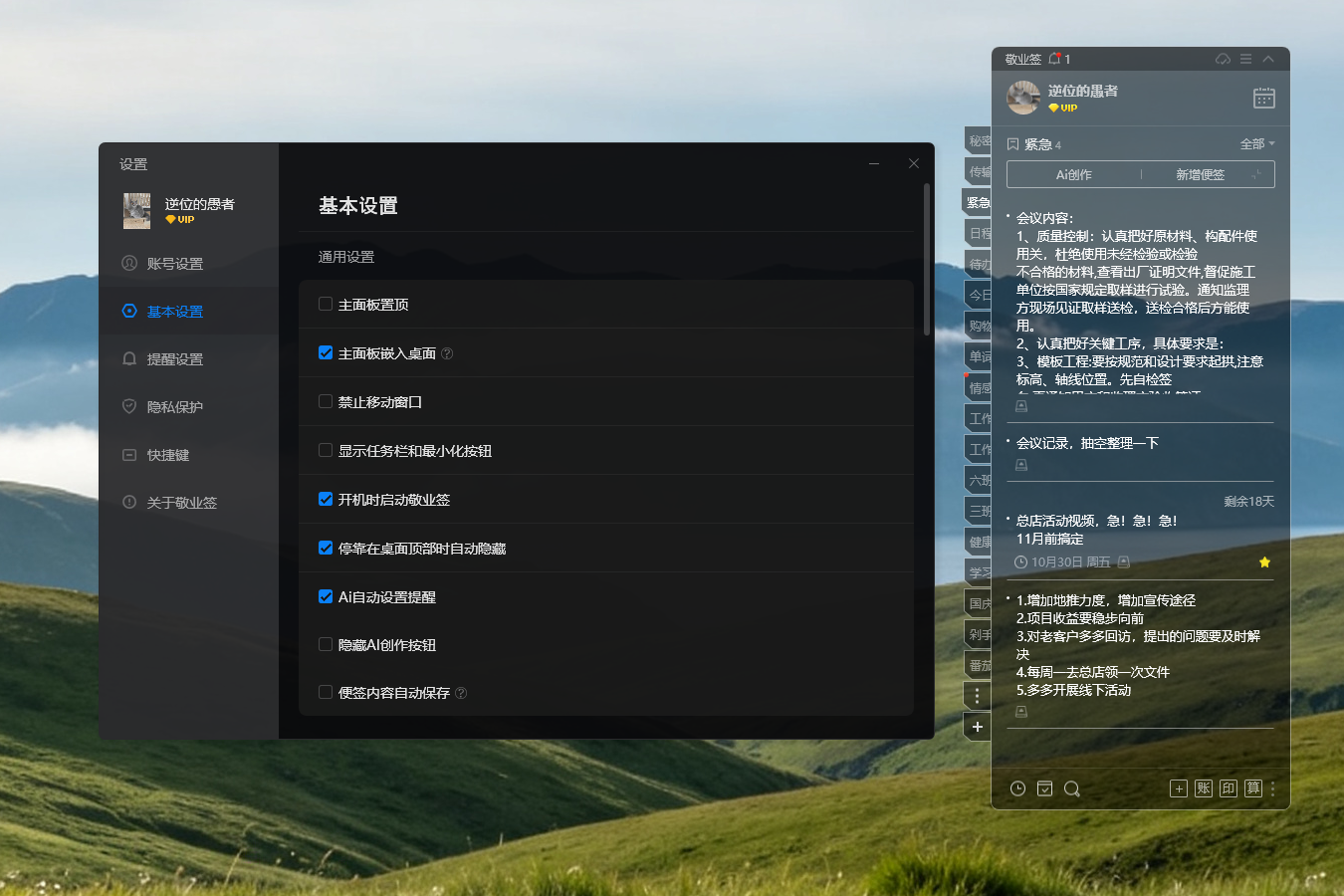Click the plus button to add a category tab
Viewport: 1344px width, 896px height.
click(978, 727)
